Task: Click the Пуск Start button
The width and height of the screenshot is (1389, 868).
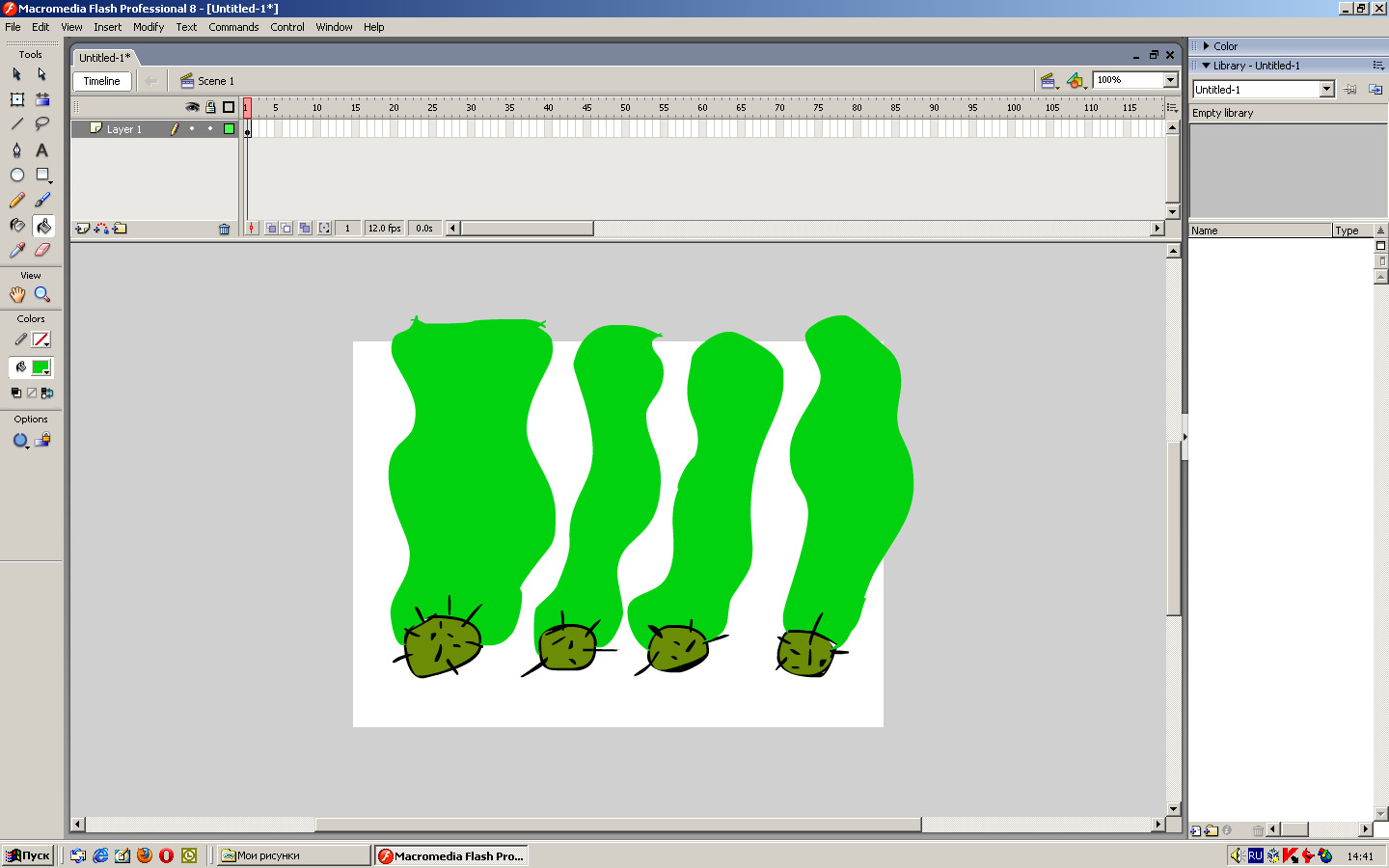Action: tap(28, 855)
